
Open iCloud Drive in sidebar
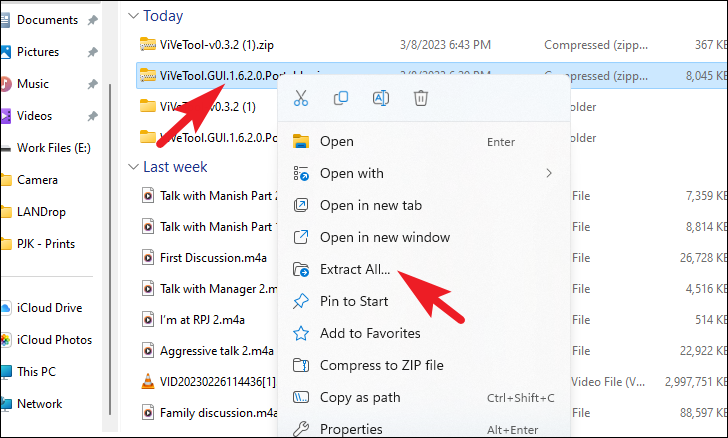[x=49, y=308]
